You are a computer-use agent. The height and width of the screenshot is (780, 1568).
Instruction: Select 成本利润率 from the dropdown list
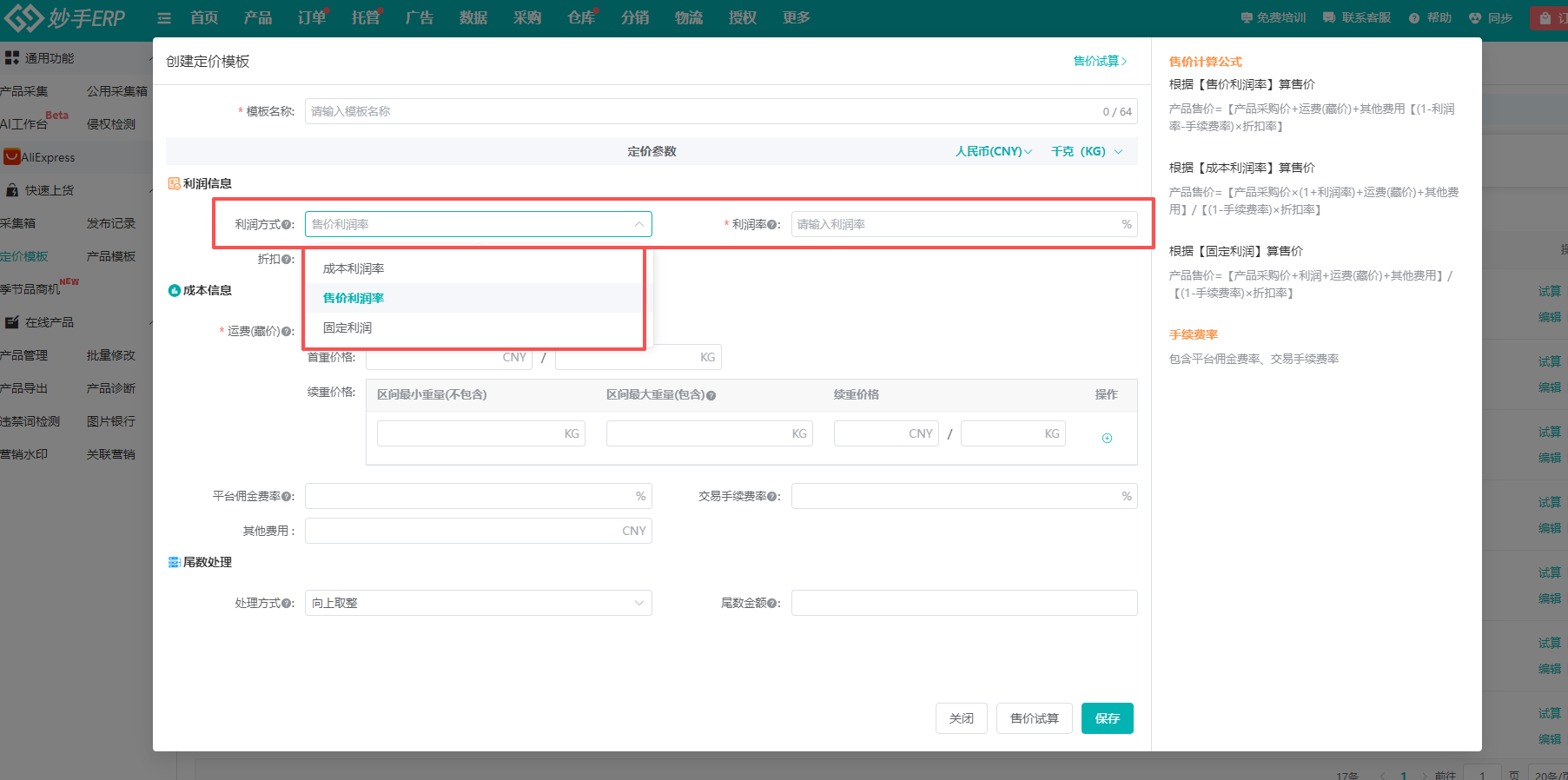354,268
